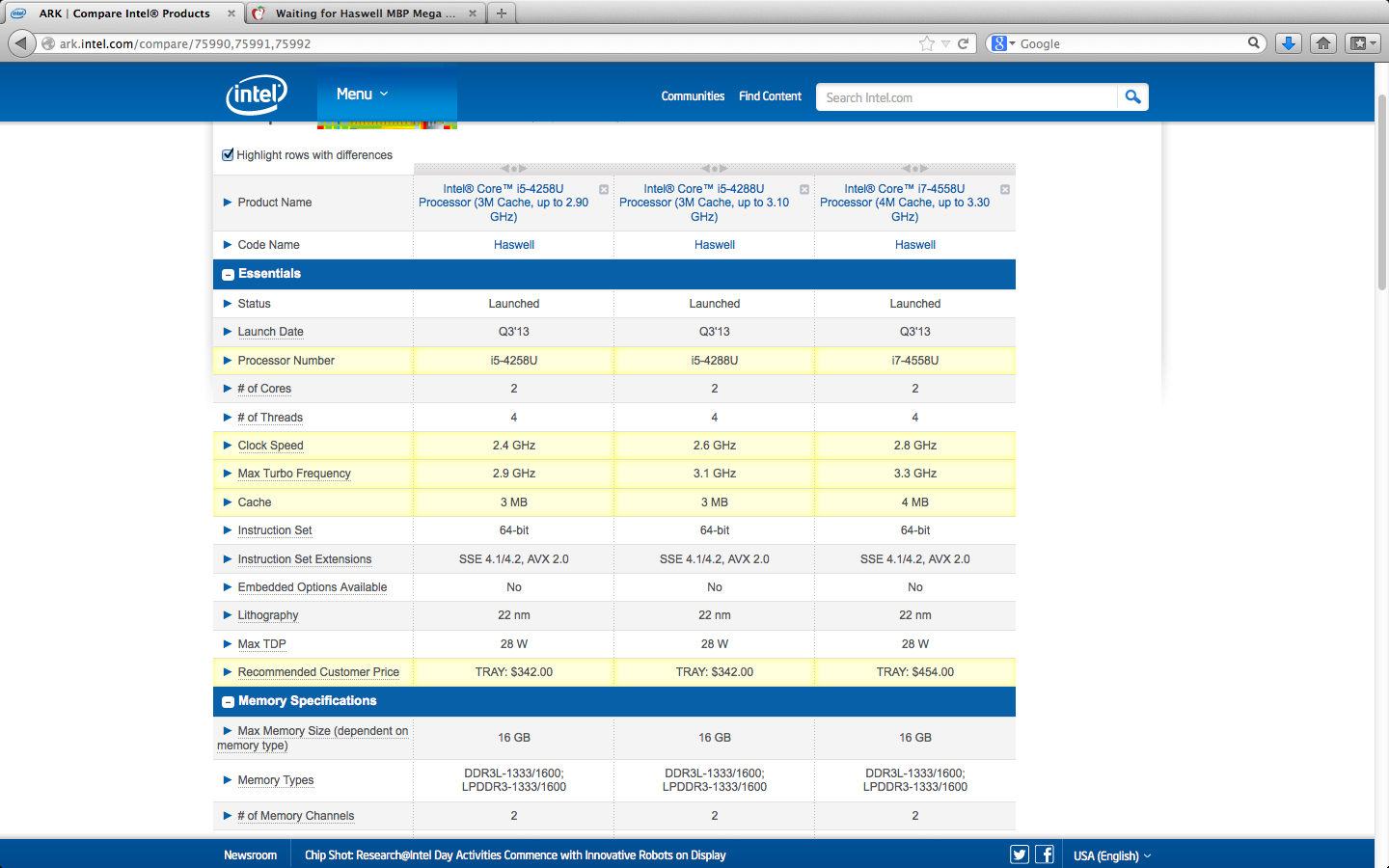
Task: Click the Embedded Options Available label
Action: click(x=313, y=587)
